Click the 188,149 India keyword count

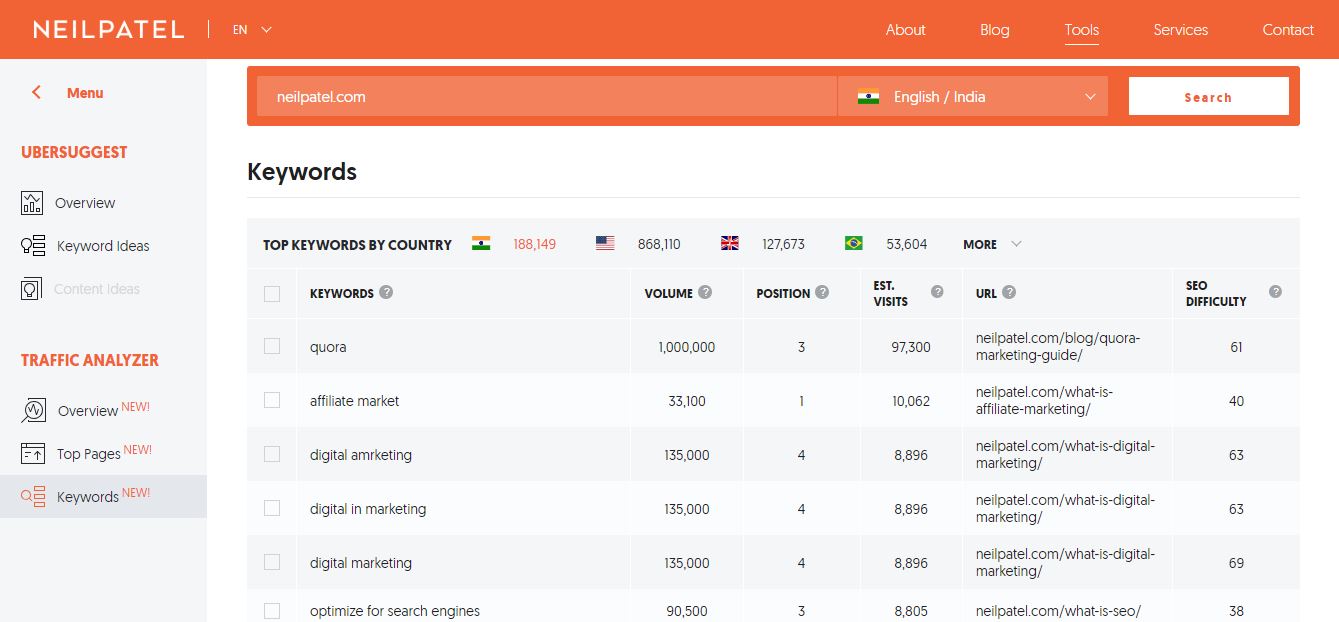click(x=534, y=244)
